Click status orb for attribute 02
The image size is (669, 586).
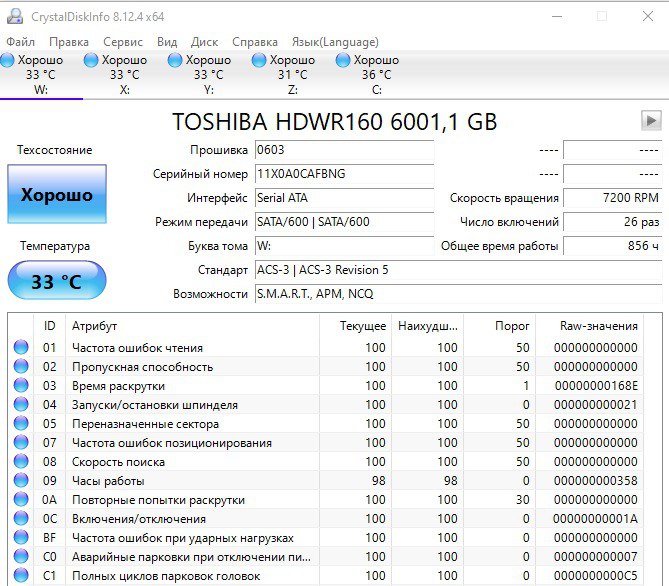tap(21, 366)
